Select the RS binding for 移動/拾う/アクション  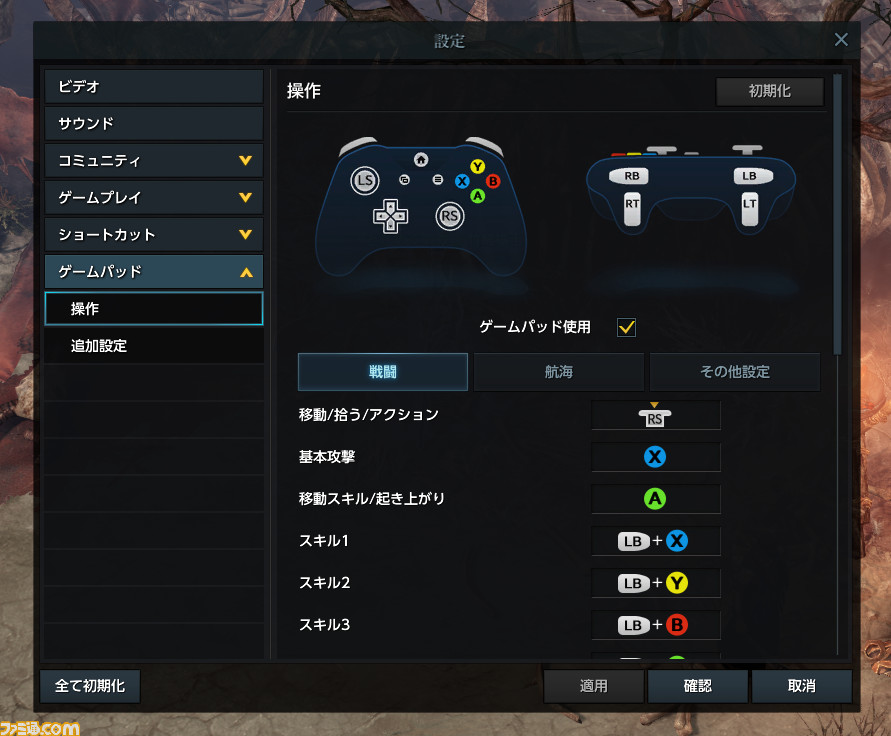tap(656, 415)
